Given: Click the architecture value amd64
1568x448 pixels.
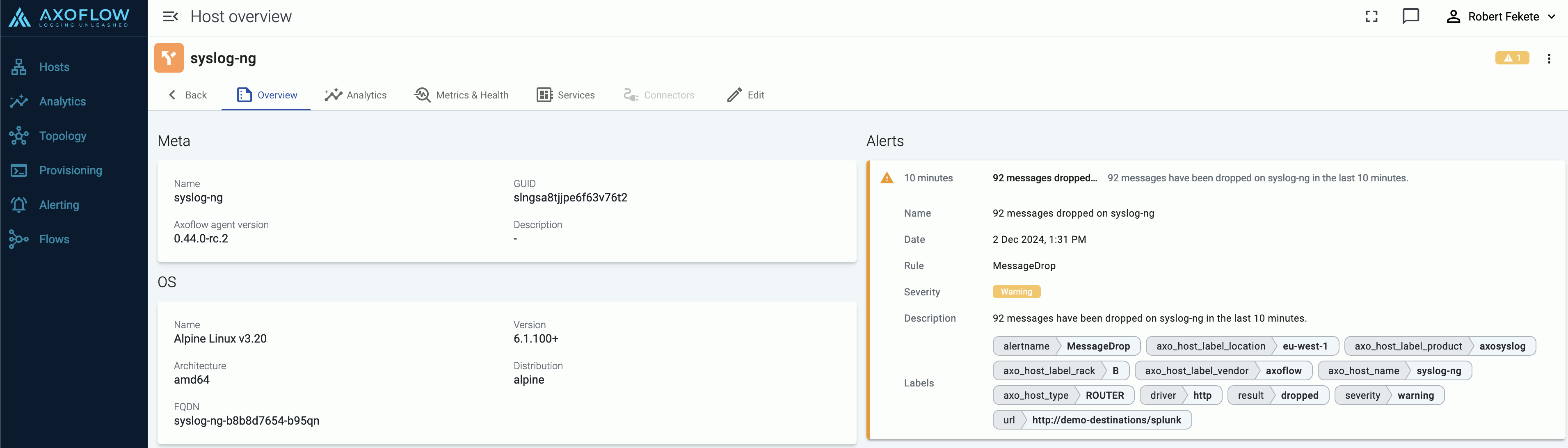Looking at the screenshot, I should click(x=192, y=380).
